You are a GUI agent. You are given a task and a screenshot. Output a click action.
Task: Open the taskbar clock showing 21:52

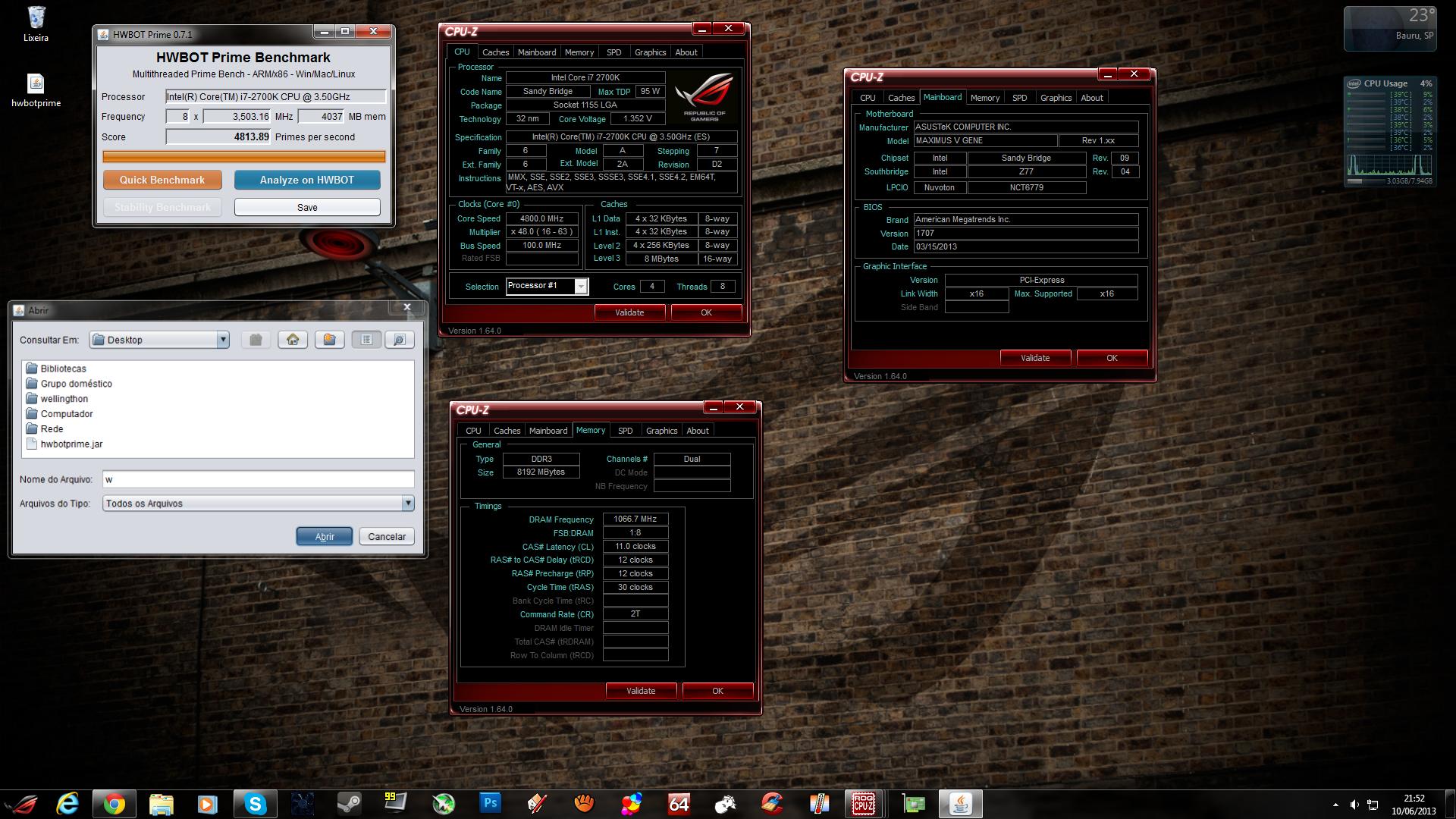[1414, 805]
